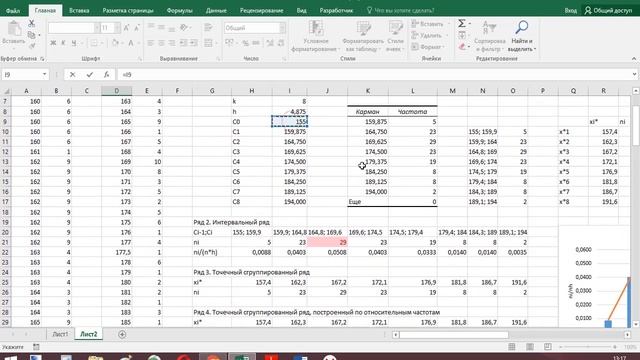Screen dimensions: 640x360
Task: Collapse the ribbon with the chevron
Action: (x=634, y=59)
